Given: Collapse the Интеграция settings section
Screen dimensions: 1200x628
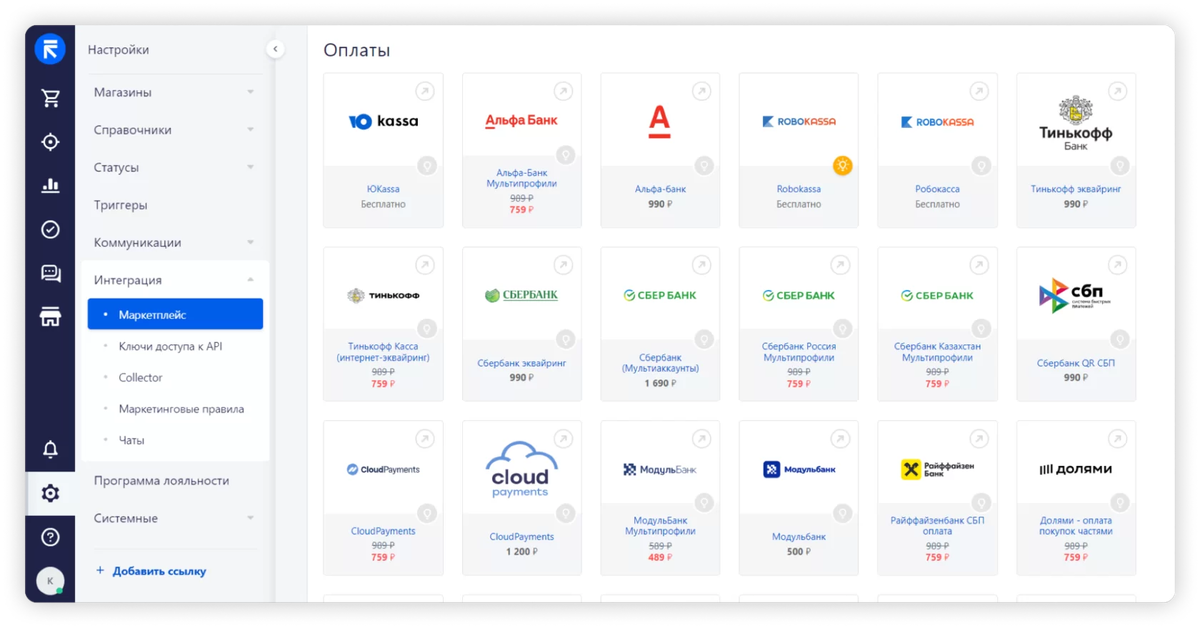Looking at the screenshot, I should click(x=174, y=280).
